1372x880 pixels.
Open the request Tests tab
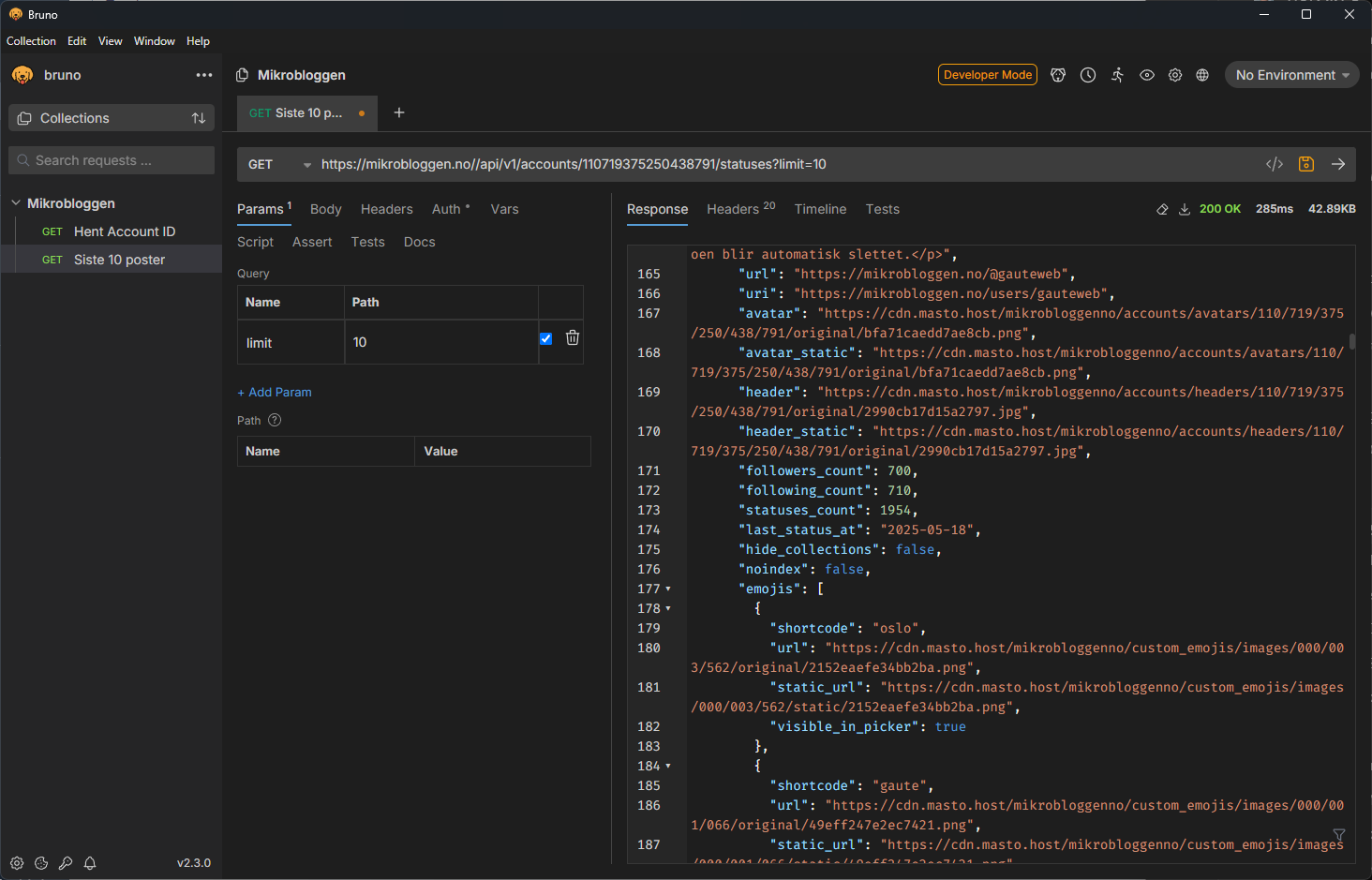pos(368,242)
